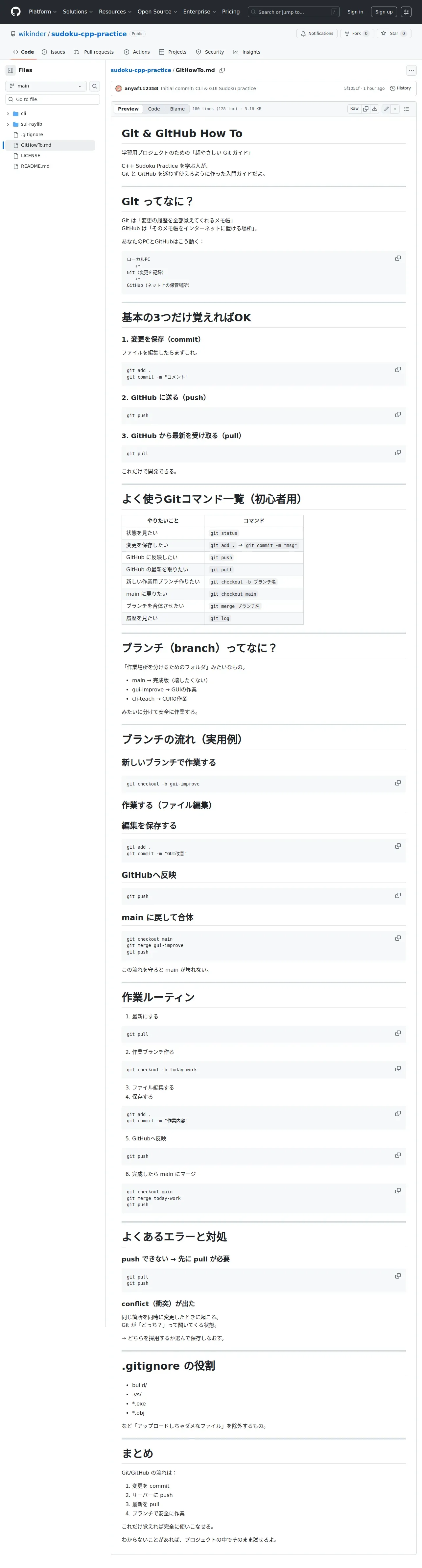This screenshot has width=422, height=1568.
Task: Click Sign in
Action: pyautogui.click(x=355, y=12)
